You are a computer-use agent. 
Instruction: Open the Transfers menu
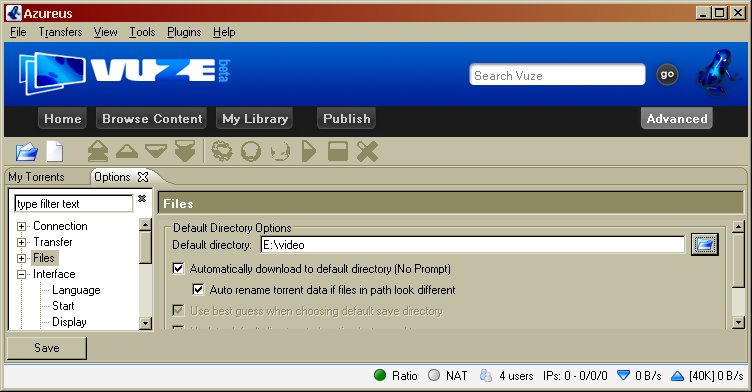60,32
